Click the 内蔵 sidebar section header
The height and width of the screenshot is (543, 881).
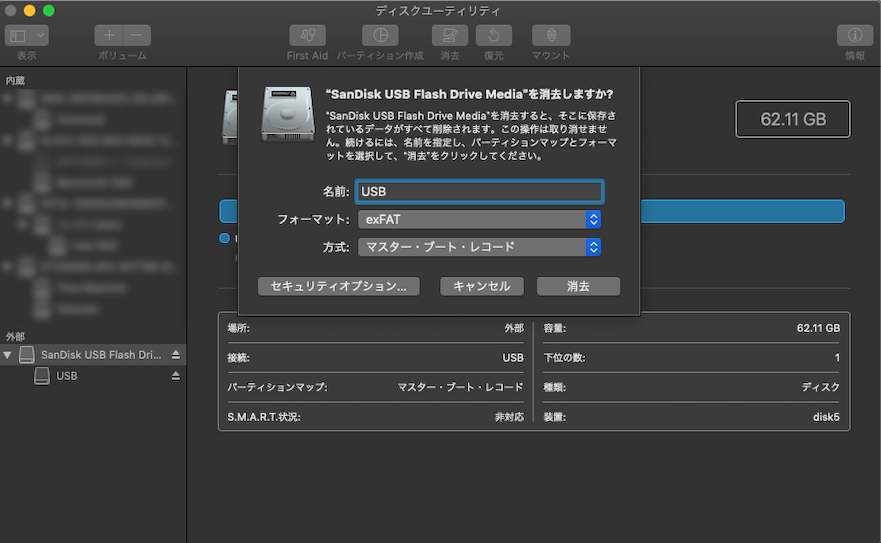[15, 80]
